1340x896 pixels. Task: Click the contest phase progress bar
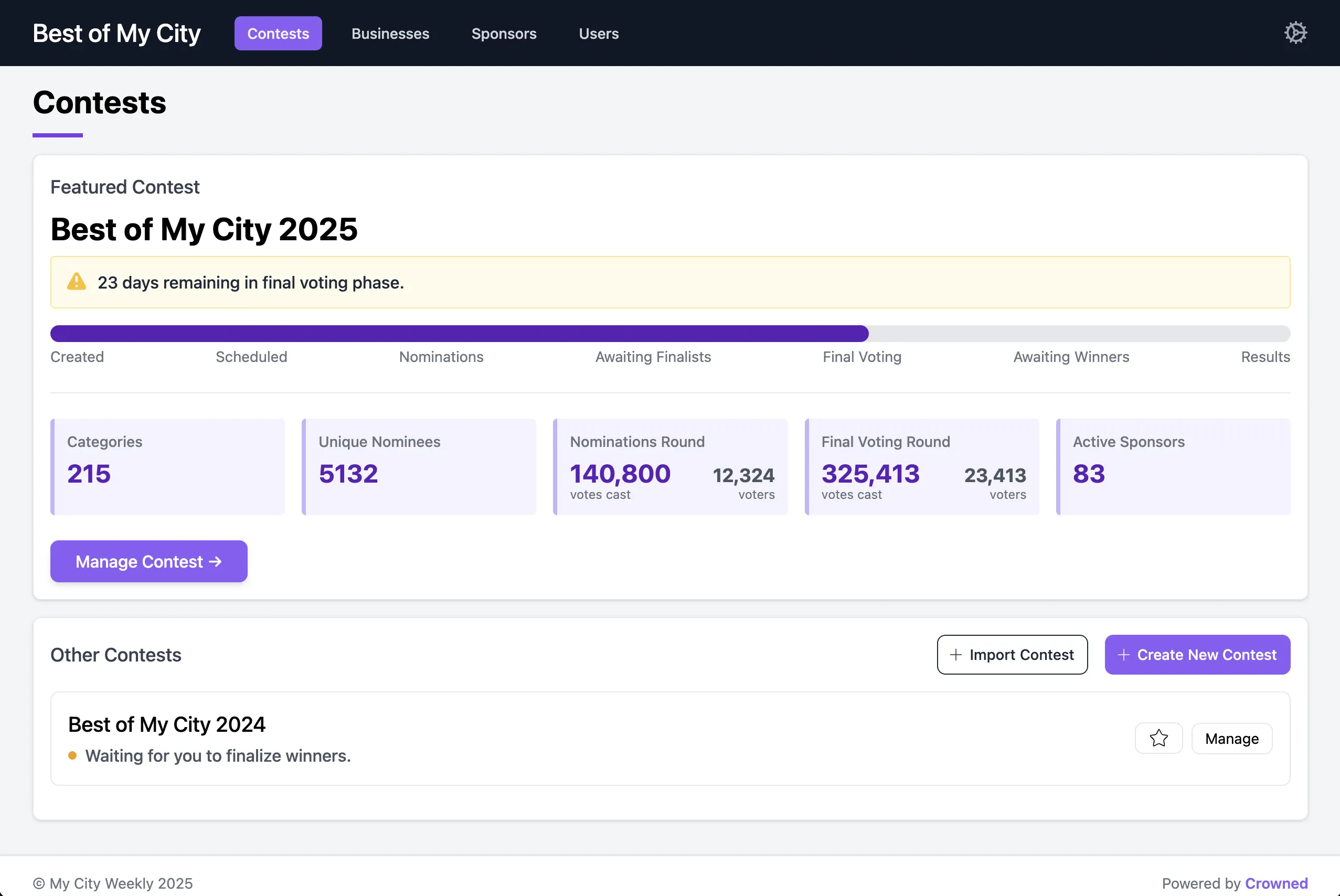669,334
